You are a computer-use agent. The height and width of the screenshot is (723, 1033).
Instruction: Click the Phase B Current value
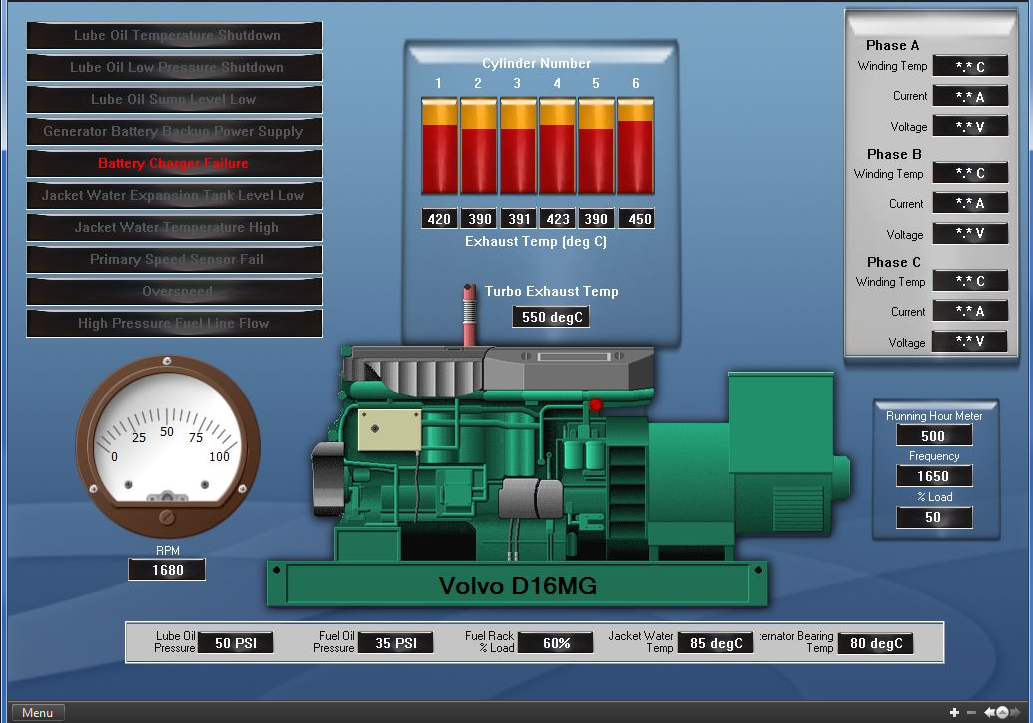[x=970, y=204]
